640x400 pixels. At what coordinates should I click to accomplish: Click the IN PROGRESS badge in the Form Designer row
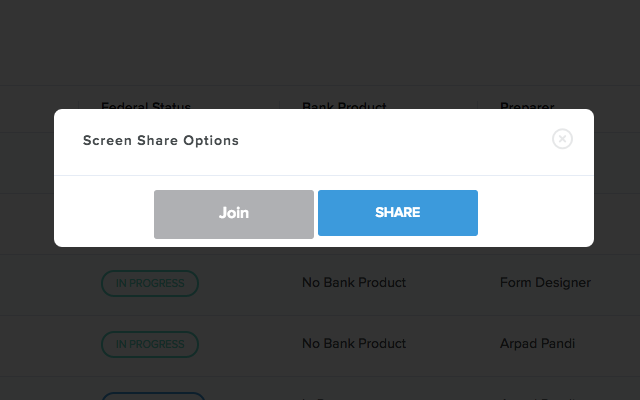click(150, 283)
